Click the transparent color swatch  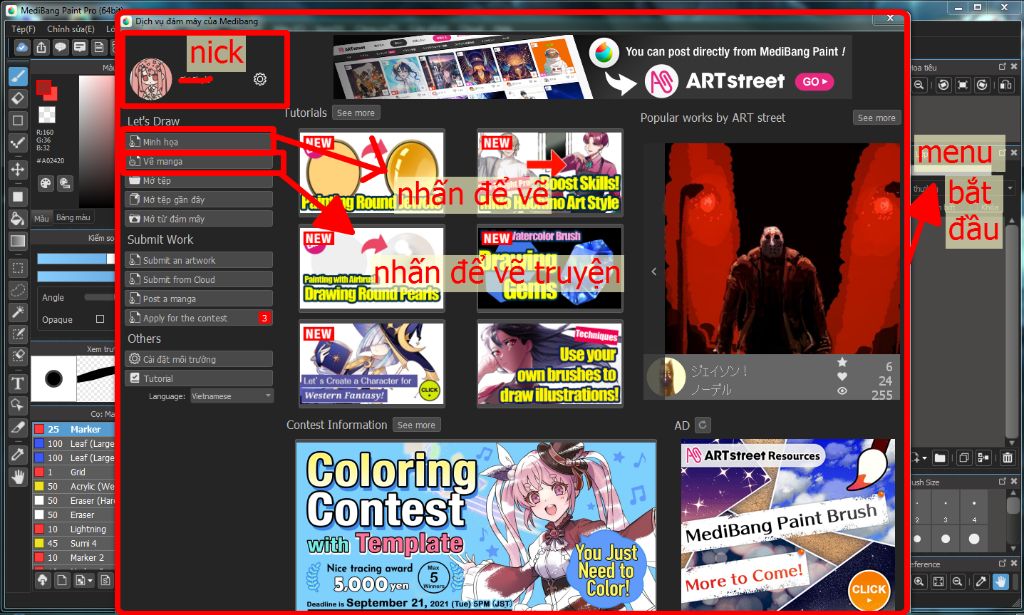point(47,115)
